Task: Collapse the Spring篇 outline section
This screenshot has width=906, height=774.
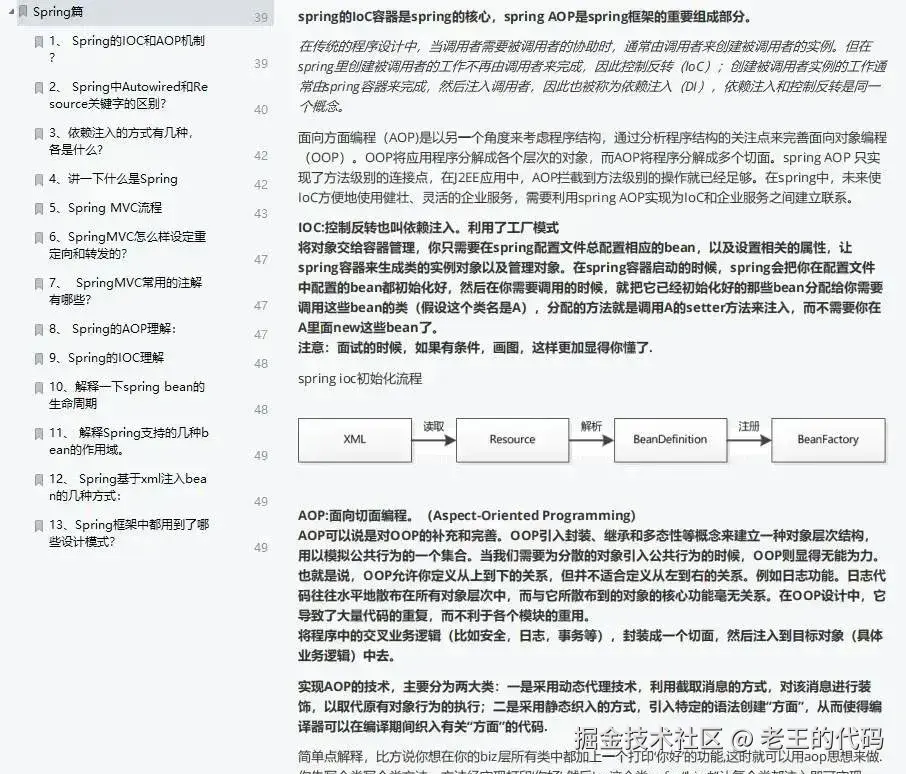Action: (x=12, y=11)
